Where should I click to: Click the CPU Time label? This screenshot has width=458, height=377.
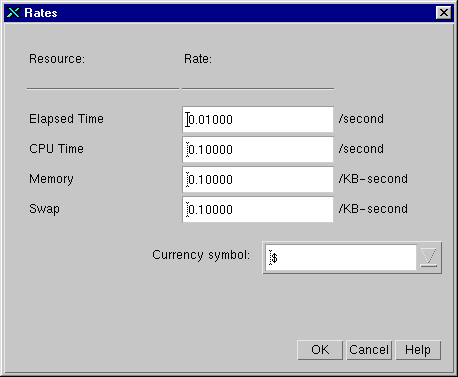(x=56, y=149)
